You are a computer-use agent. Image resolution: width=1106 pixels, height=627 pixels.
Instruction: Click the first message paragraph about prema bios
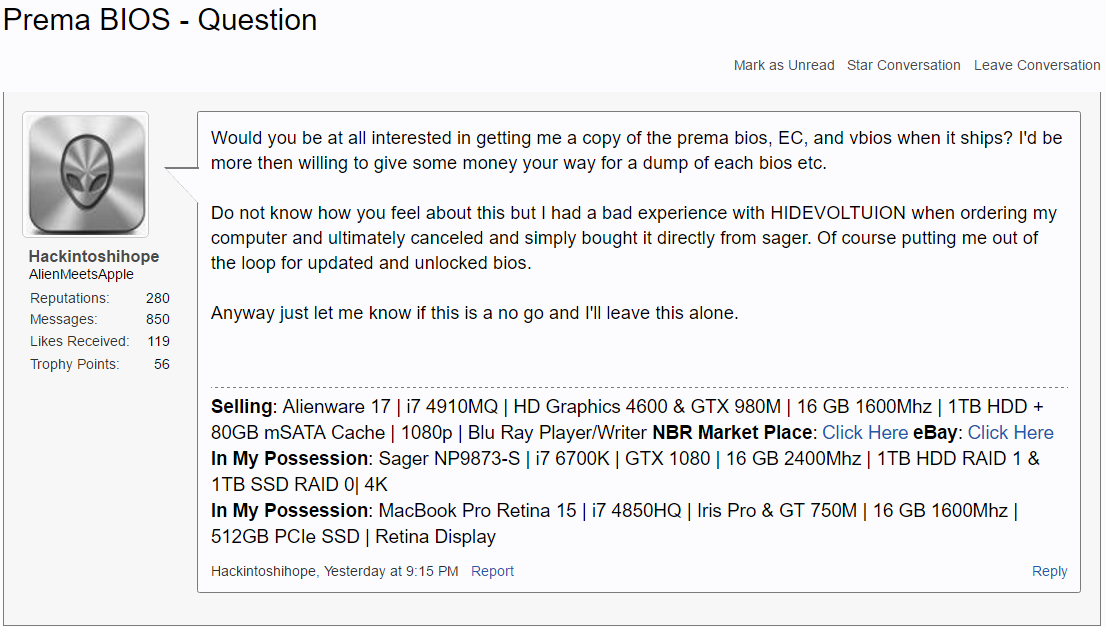(x=636, y=150)
